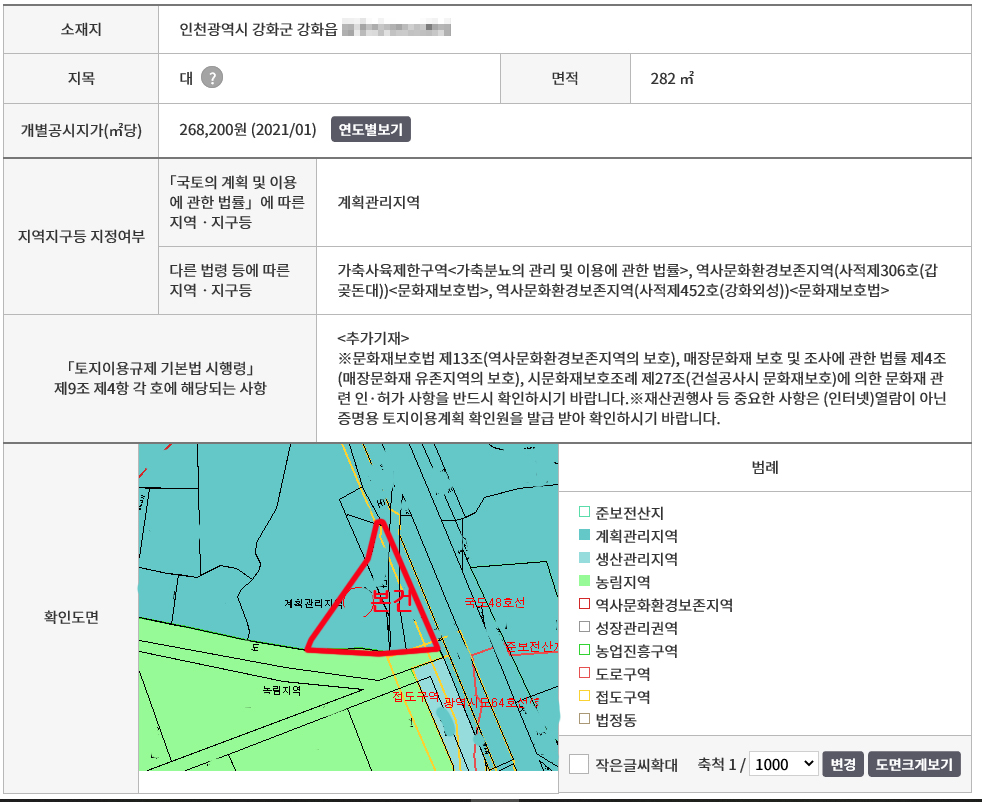This screenshot has width=982, height=802.
Task: Click the 국도48호선 road label on map
Action: 494,603
